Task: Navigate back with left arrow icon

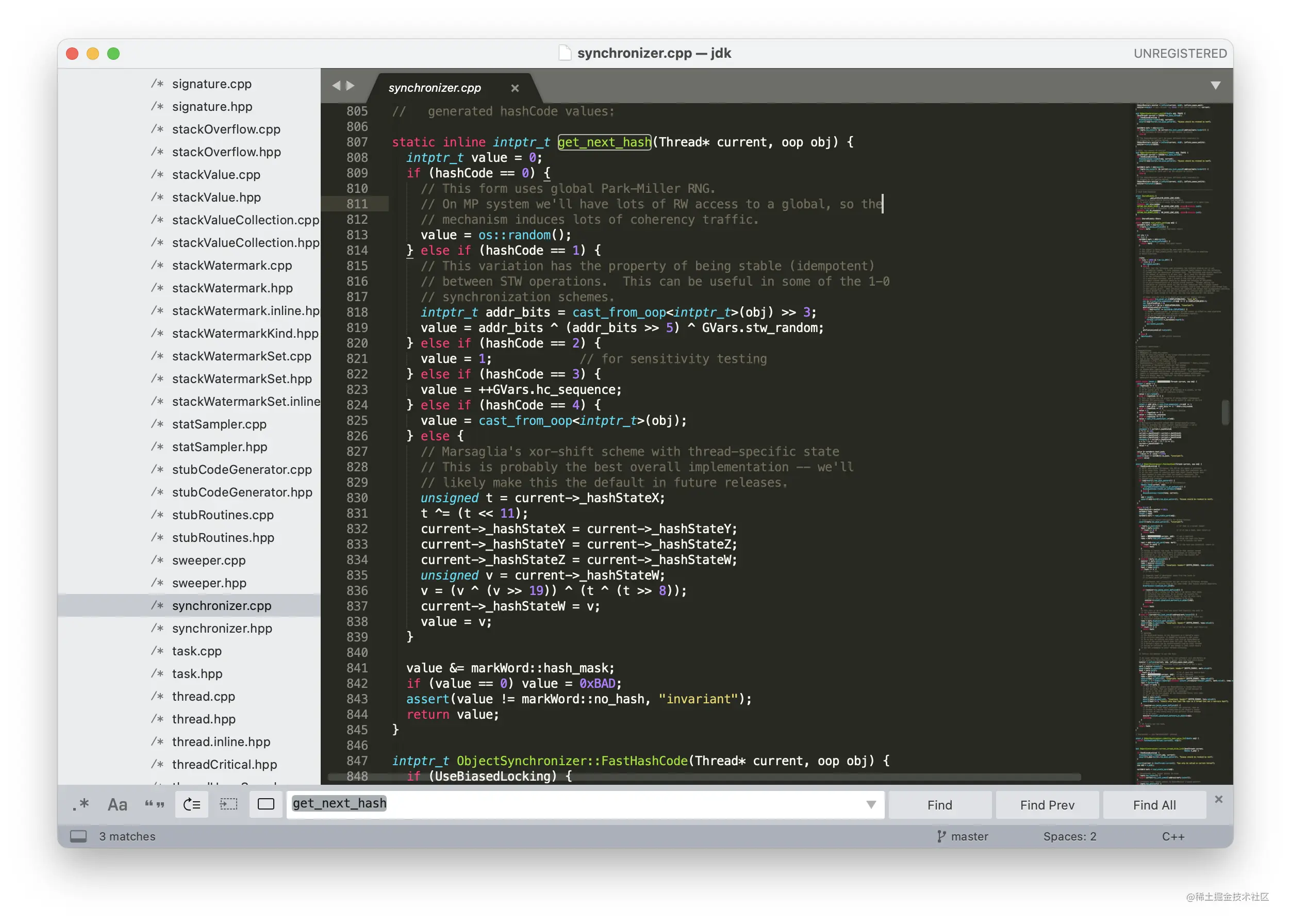Action: [336, 86]
